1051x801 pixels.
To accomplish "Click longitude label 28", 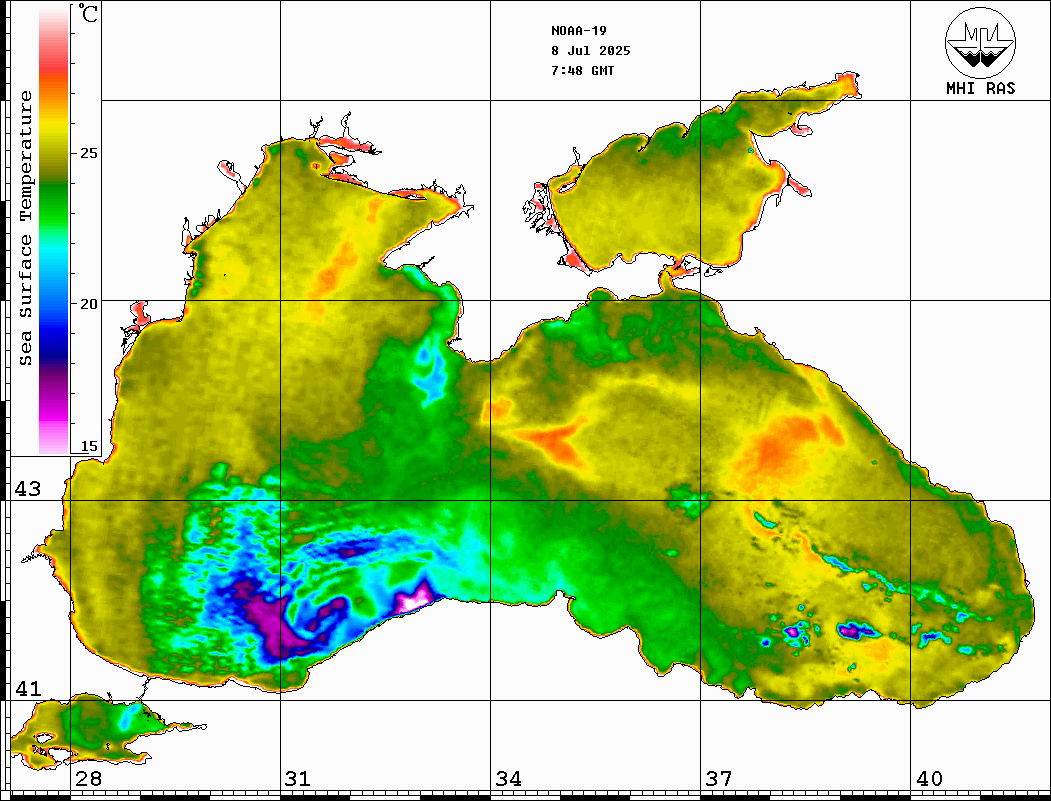I will (88, 779).
